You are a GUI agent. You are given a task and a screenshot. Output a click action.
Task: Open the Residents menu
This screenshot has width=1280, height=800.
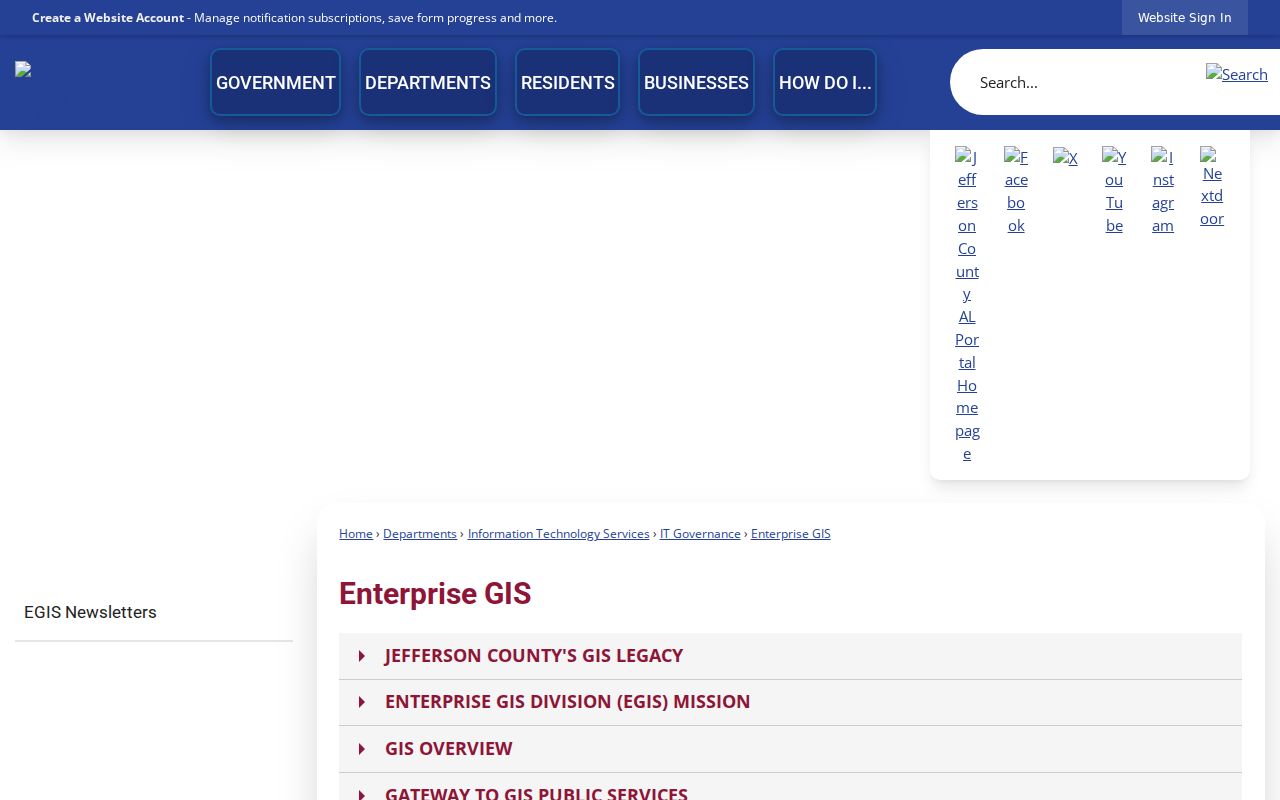567,83
